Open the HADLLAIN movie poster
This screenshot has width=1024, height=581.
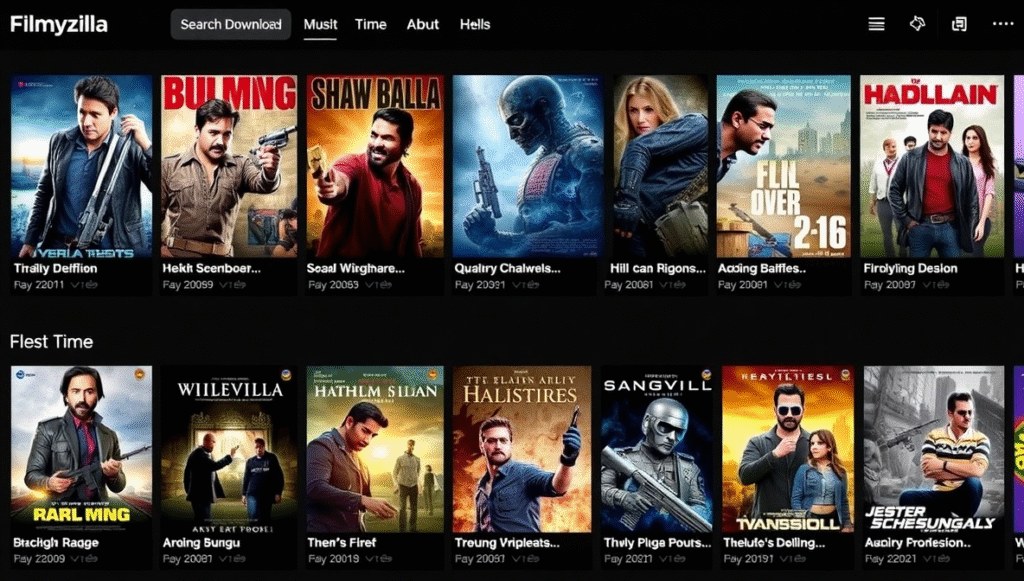(x=930, y=167)
